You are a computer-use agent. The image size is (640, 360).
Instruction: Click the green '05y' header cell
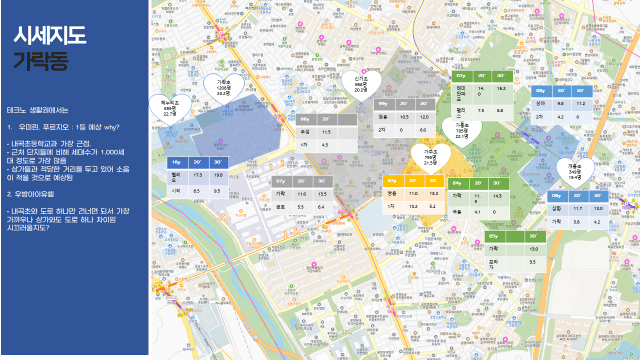pos(495,237)
